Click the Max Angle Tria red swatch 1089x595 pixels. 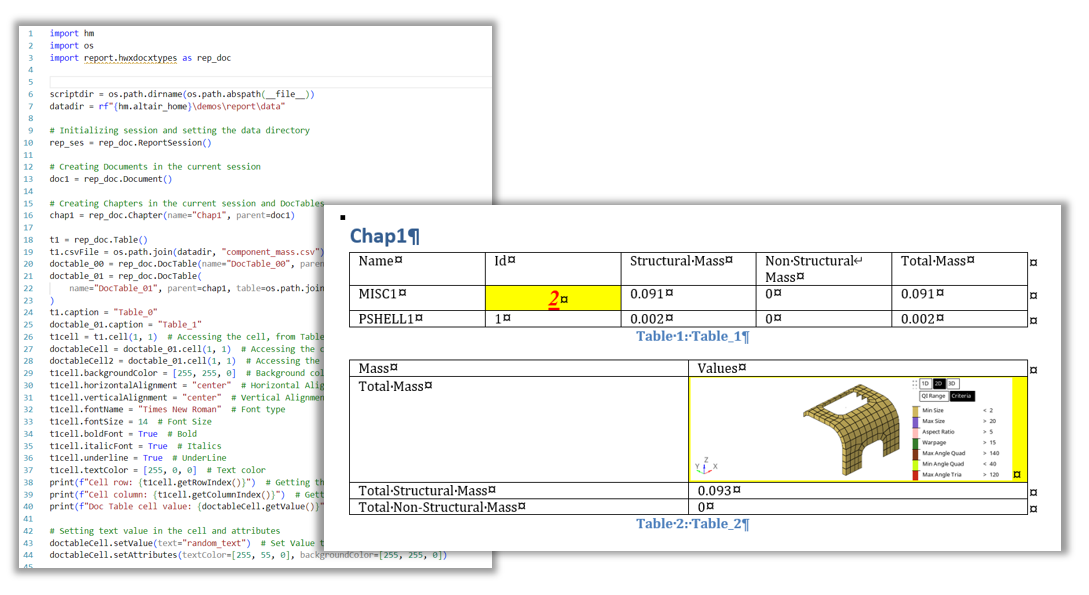click(x=915, y=474)
